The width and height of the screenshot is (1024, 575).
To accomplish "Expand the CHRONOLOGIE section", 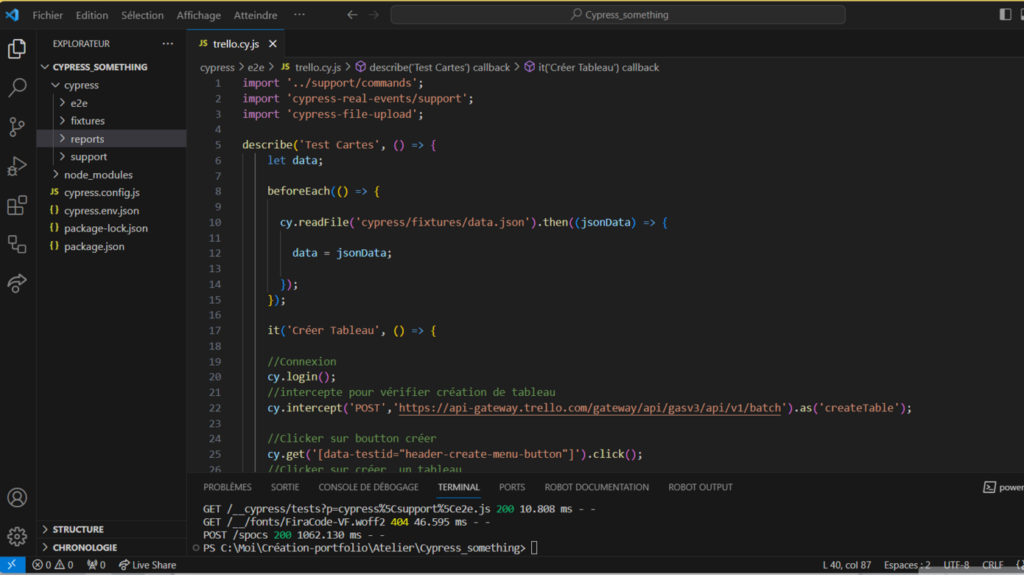I will (84, 547).
